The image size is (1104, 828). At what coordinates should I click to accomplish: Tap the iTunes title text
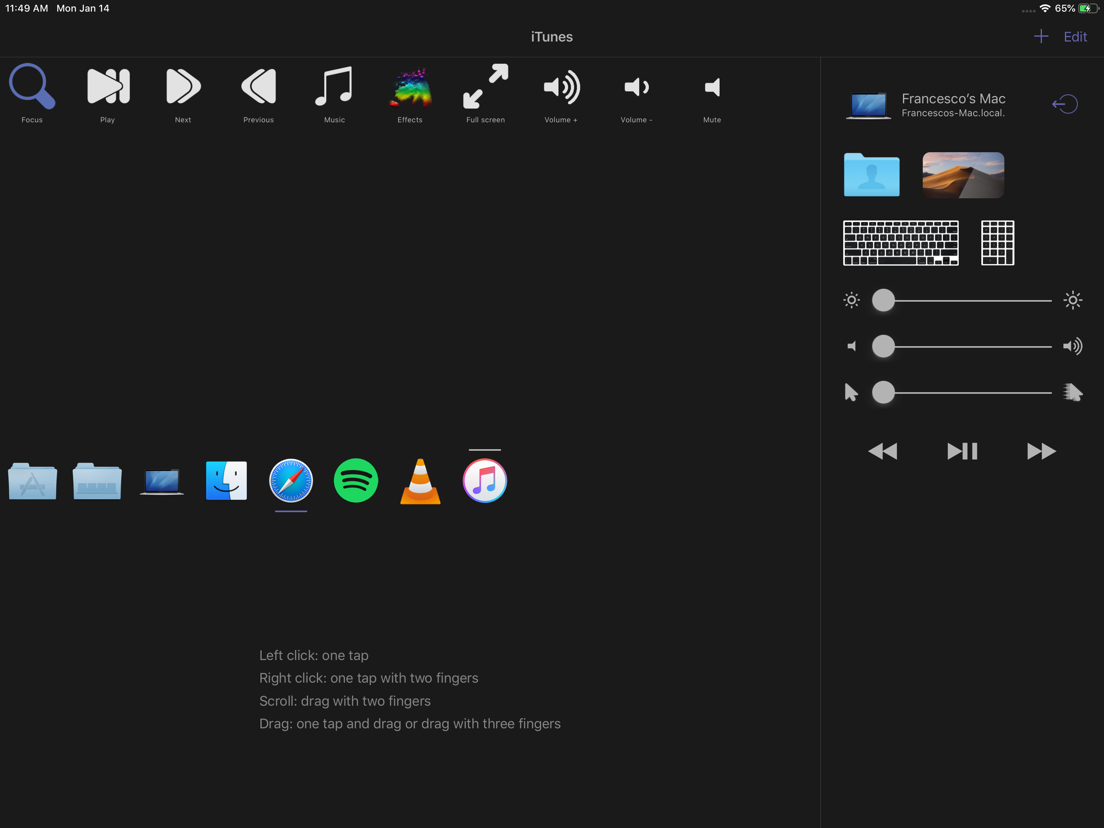(551, 37)
